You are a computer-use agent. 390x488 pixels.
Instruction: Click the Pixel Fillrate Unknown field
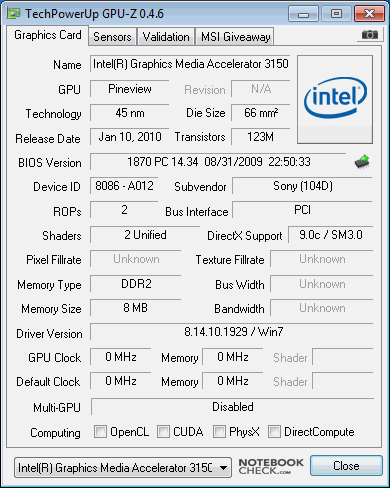click(136, 259)
